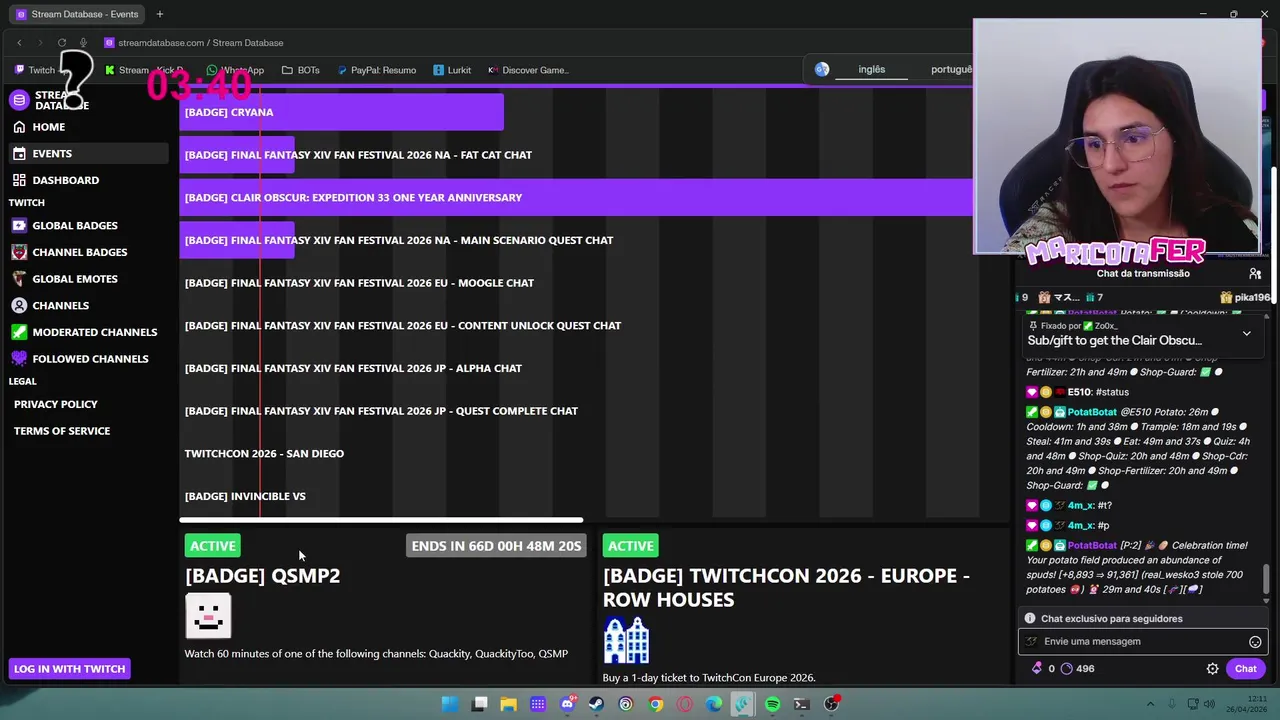Click the Dashboard grid icon
Viewport: 1280px width, 720px height.
(19, 180)
